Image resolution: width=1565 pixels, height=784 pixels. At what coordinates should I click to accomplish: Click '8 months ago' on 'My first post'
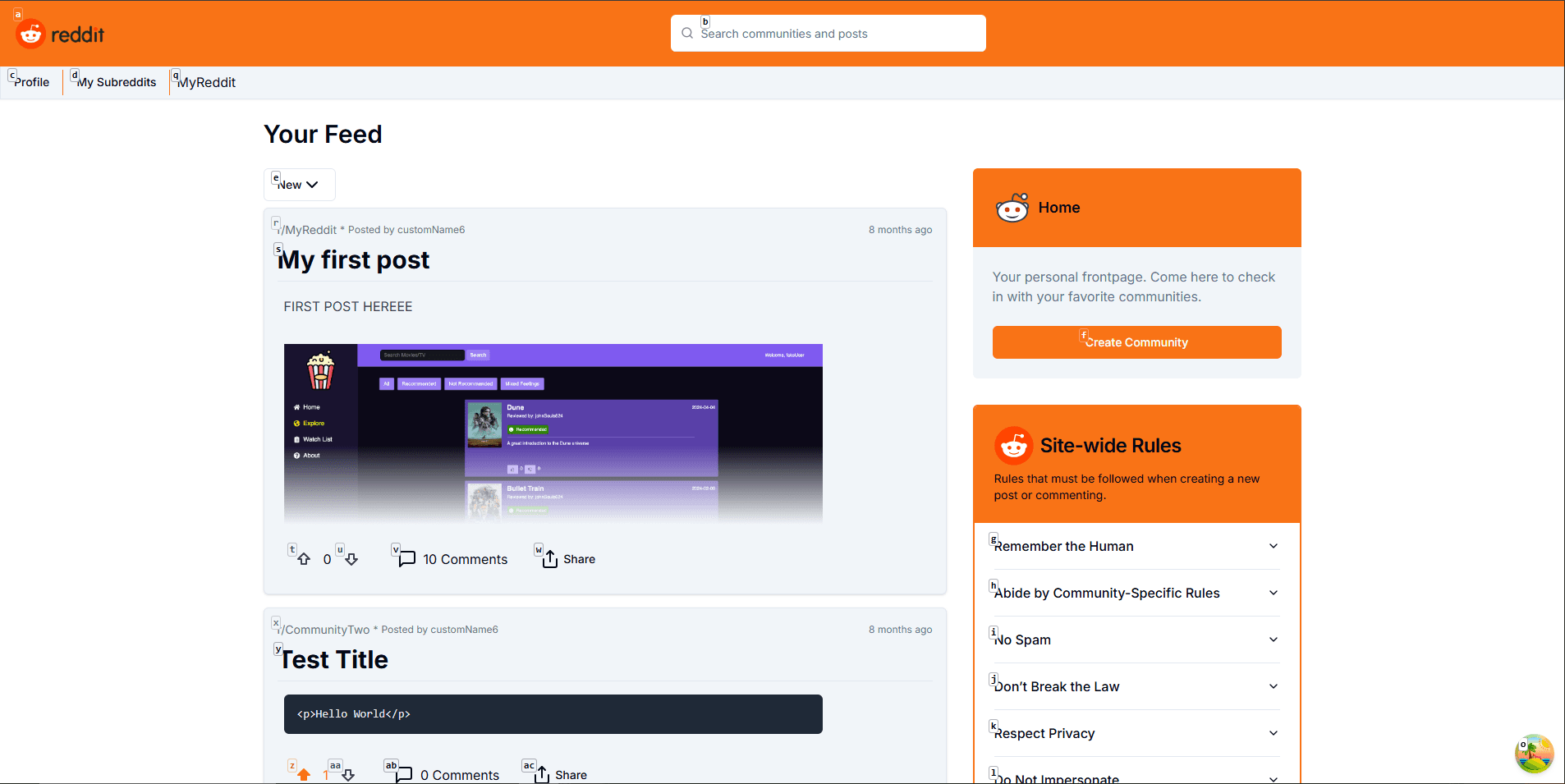900,230
